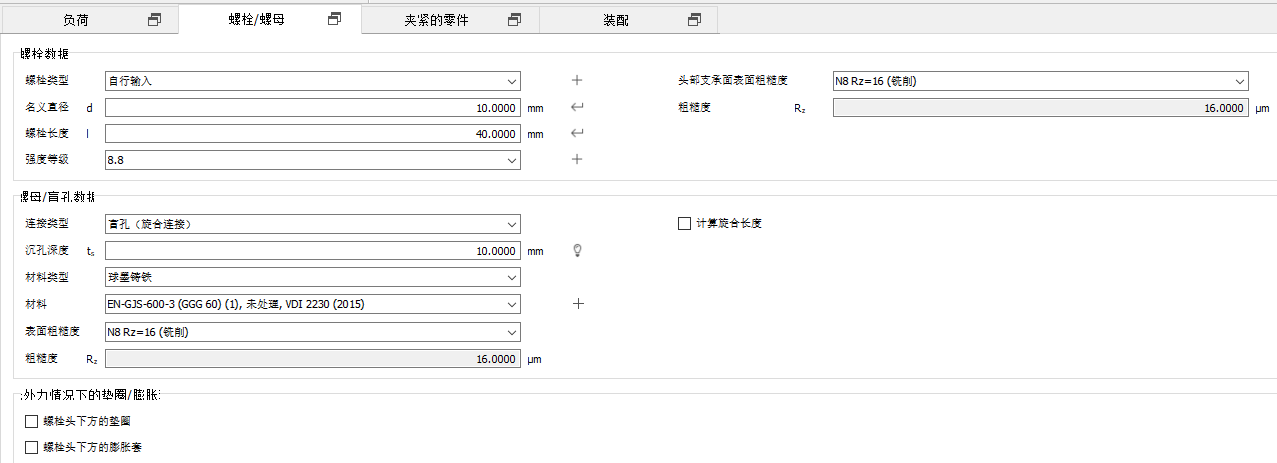1277x463 pixels.
Task: Click the plus icon beside 螺栓类型
Action: (576, 81)
